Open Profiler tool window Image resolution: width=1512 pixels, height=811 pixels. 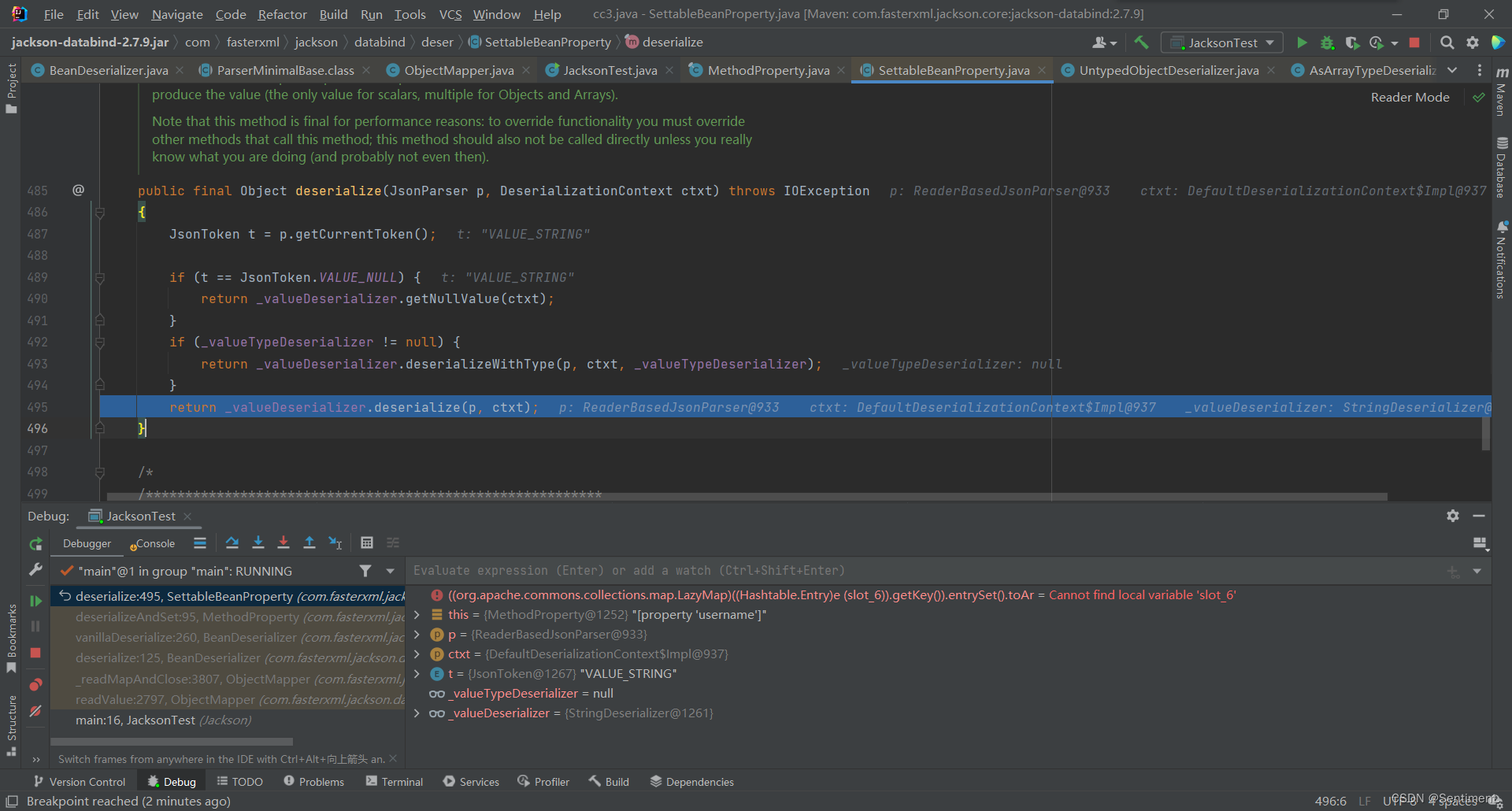click(x=543, y=782)
